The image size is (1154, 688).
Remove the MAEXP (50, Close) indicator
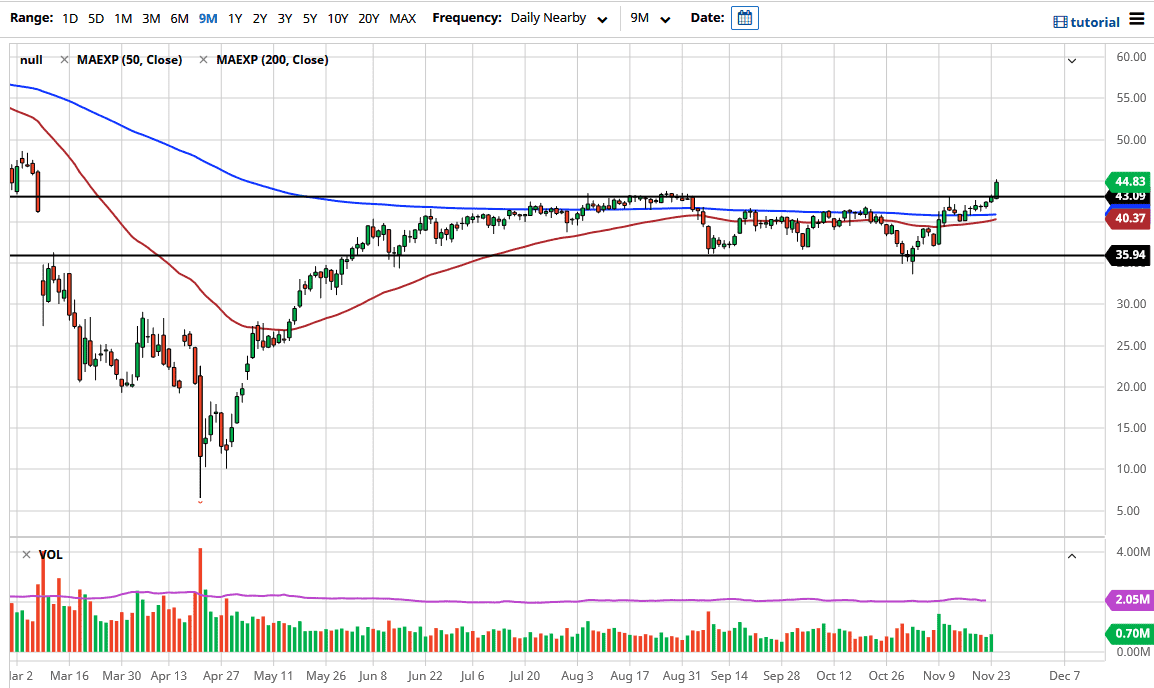tap(63, 59)
